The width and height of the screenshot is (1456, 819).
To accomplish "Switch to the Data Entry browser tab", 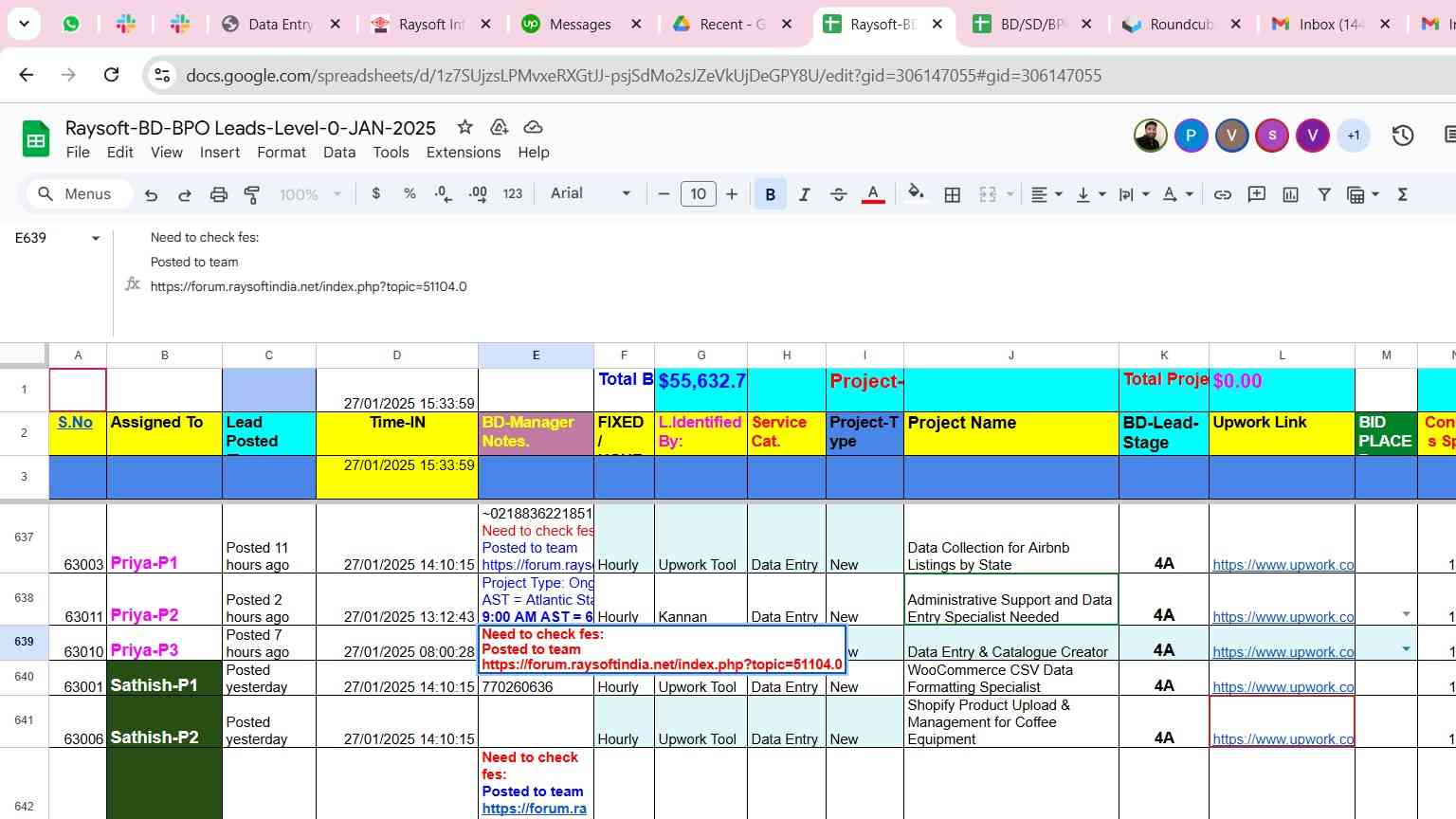I will 280,25.
